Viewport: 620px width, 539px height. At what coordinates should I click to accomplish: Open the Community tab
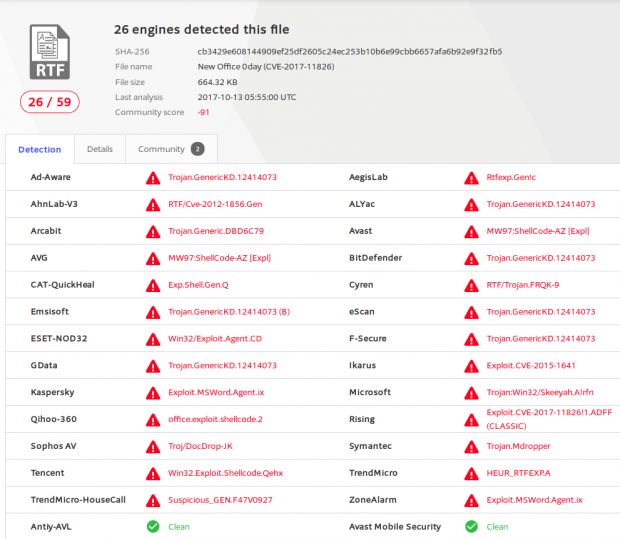click(171, 149)
